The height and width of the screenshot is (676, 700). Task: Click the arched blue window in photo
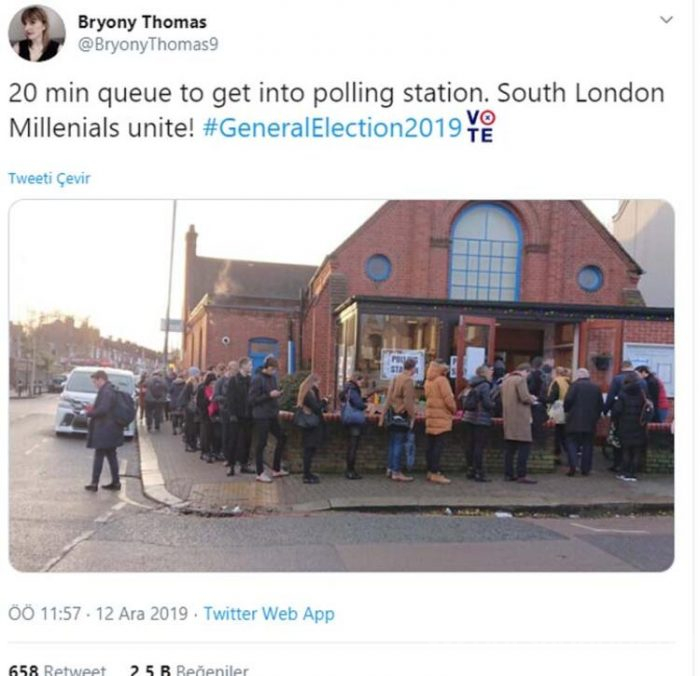tap(485, 252)
